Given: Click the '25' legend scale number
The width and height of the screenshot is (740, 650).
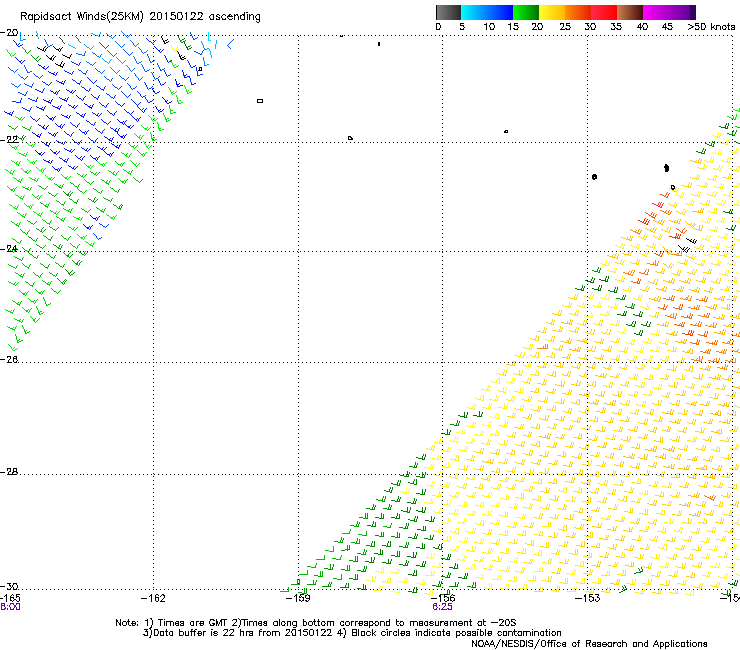Looking at the screenshot, I should click(565, 27).
